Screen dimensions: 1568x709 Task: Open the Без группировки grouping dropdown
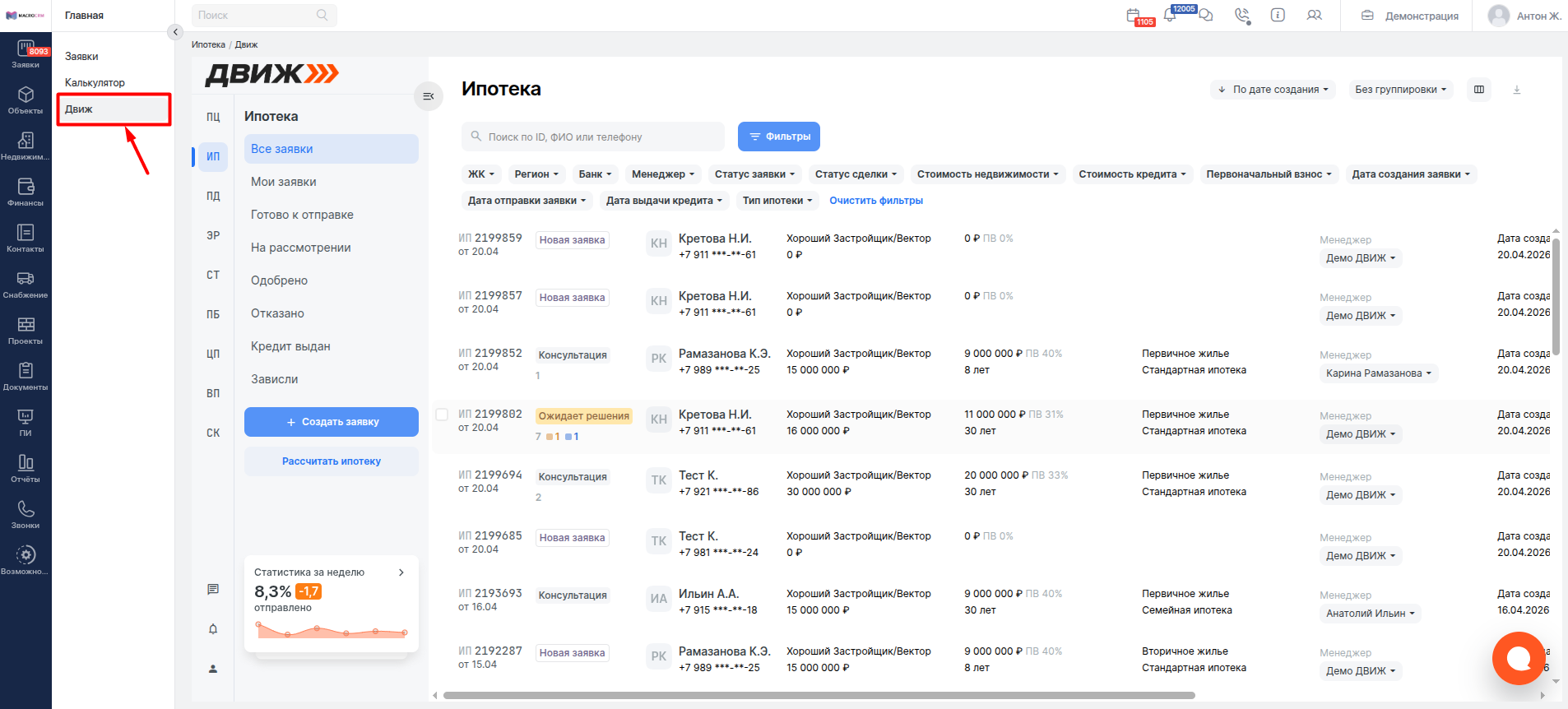coord(1400,90)
